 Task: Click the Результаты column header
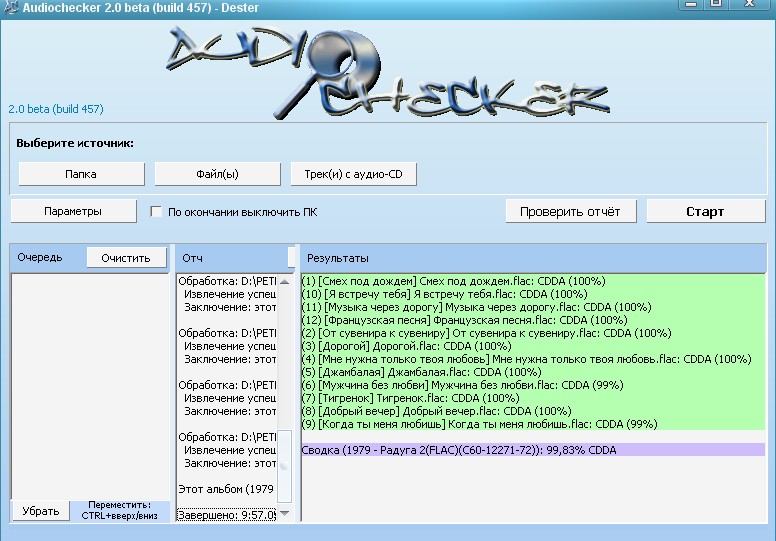[x=338, y=258]
